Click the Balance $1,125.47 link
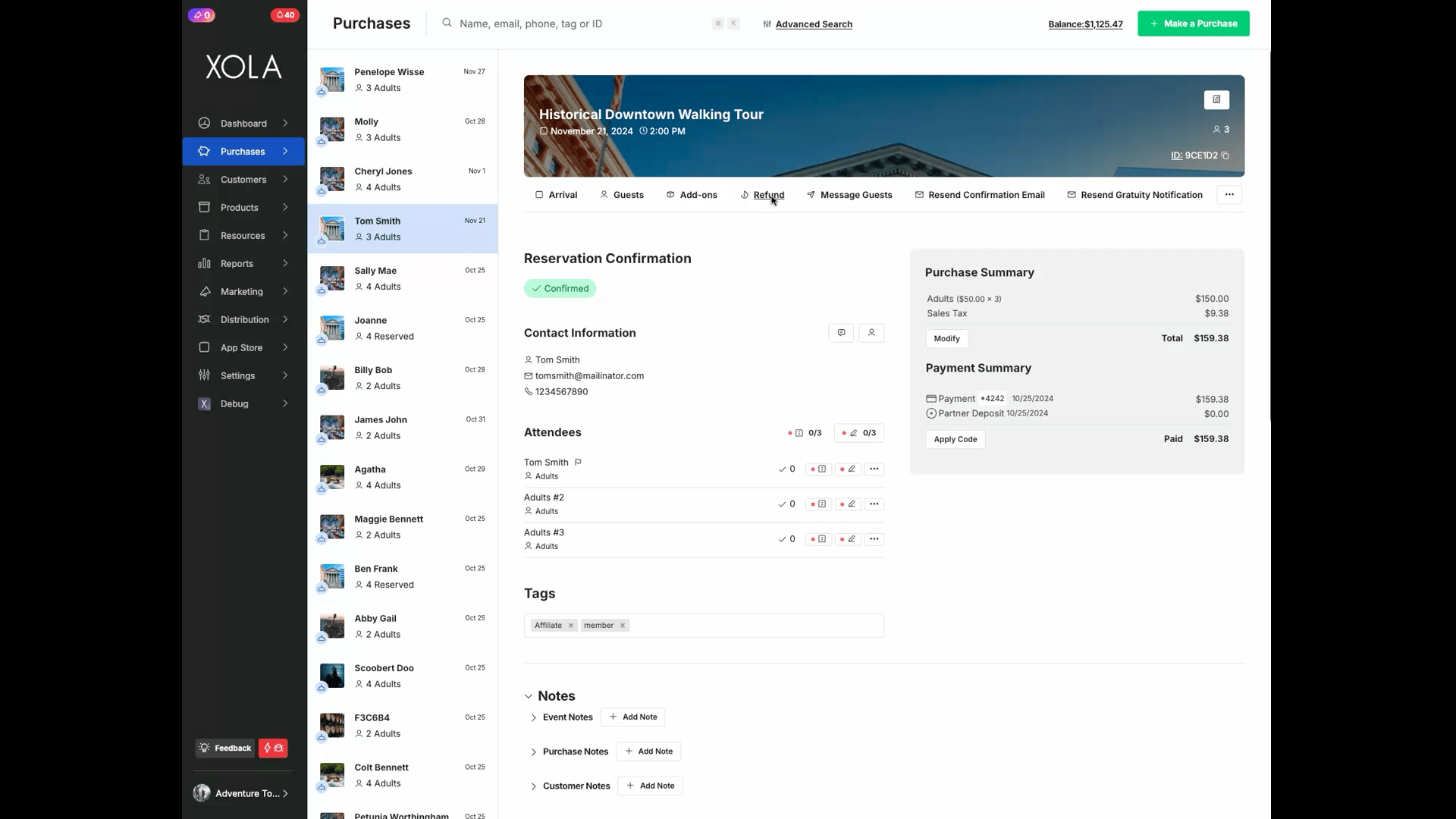Viewport: 1456px width, 819px height. [1085, 24]
